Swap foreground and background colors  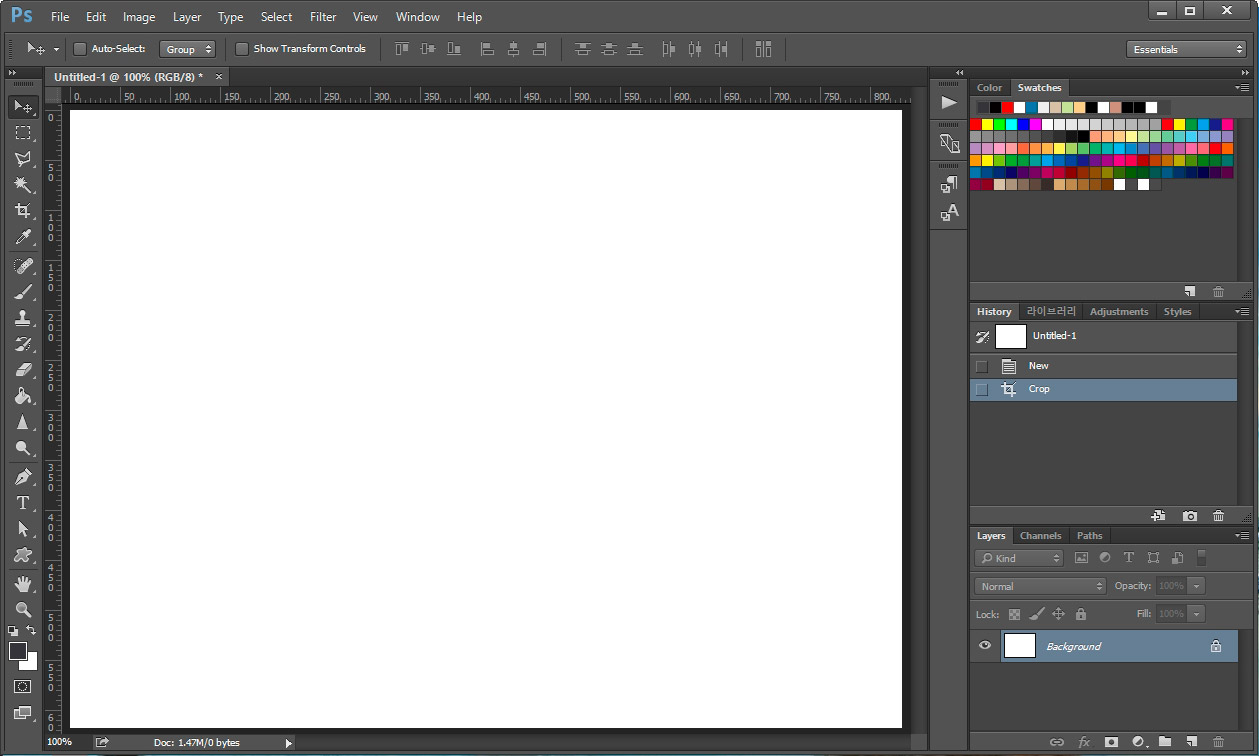tap(31, 631)
